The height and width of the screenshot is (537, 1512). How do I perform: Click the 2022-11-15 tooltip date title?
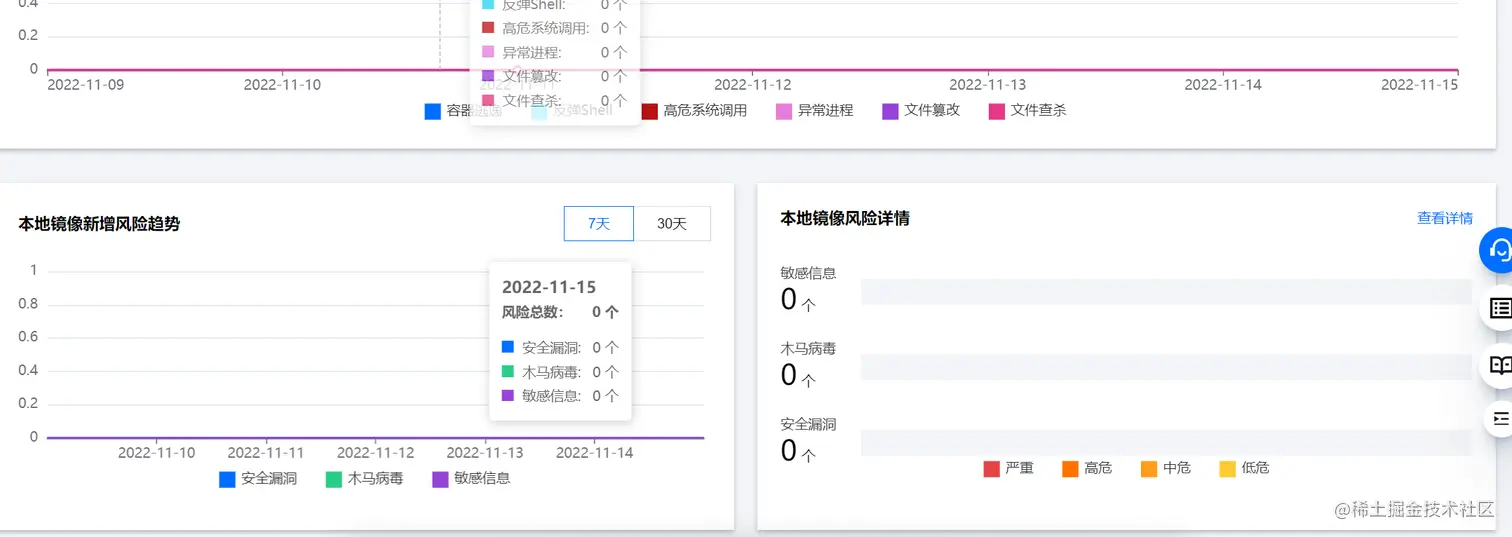point(549,288)
